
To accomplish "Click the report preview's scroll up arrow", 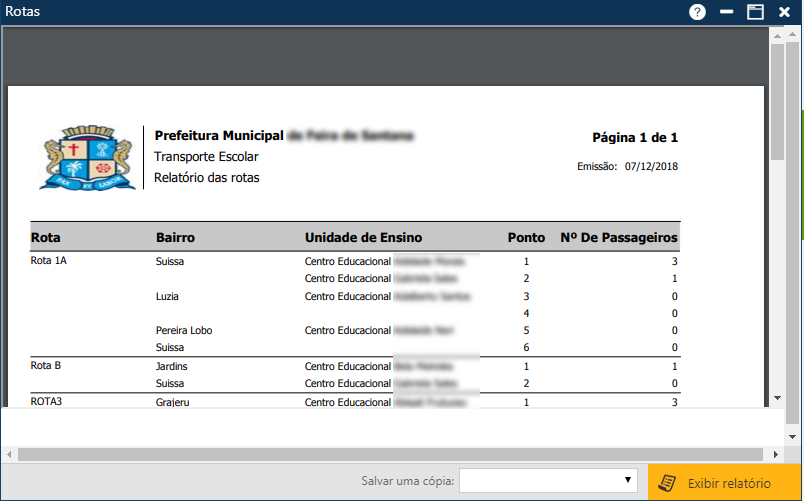I will coord(777,35).
